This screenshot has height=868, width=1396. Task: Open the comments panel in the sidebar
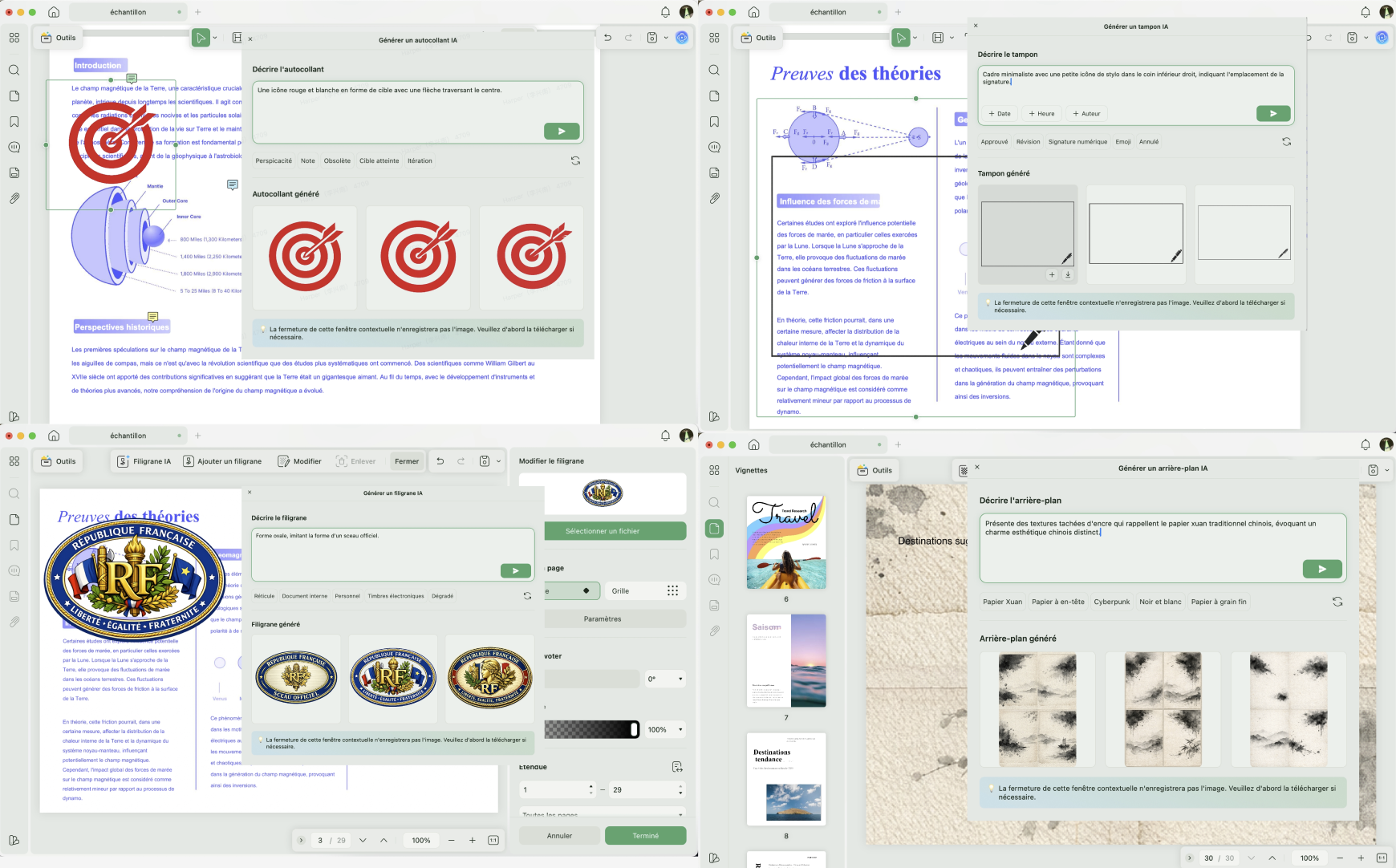[x=14, y=147]
